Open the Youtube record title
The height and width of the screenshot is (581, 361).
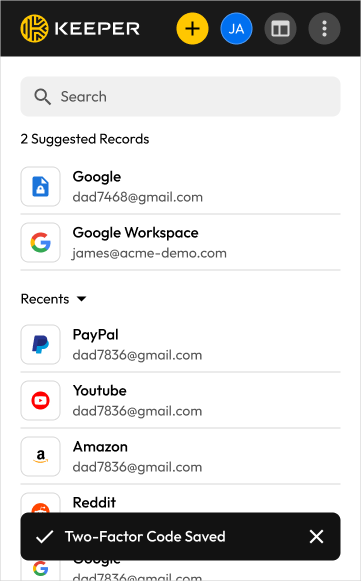(x=100, y=391)
